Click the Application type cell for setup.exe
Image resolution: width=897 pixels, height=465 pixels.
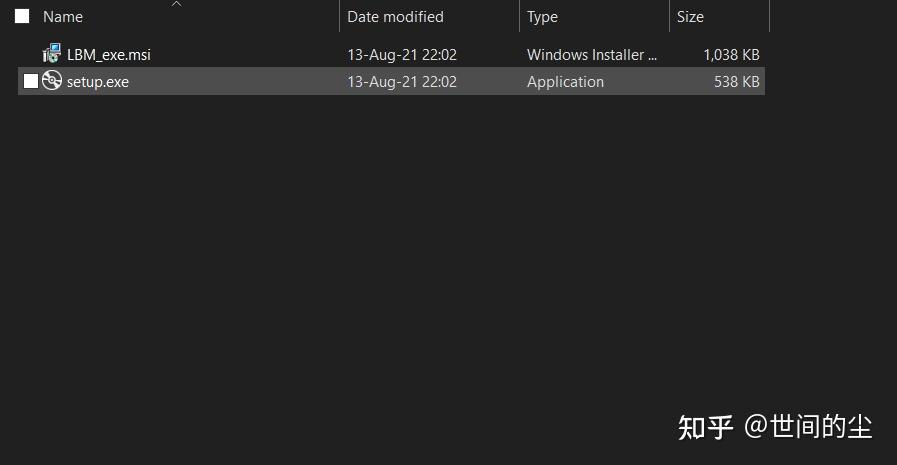[565, 82]
